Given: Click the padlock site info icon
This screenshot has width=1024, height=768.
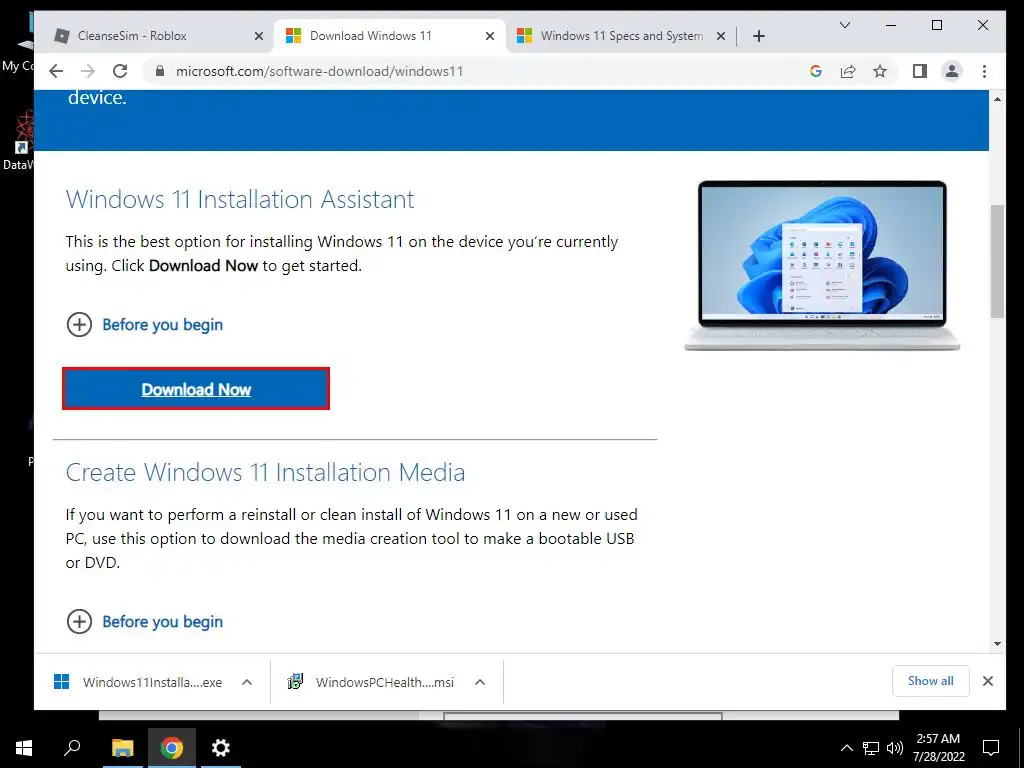Looking at the screenshot, I should 160,71.
